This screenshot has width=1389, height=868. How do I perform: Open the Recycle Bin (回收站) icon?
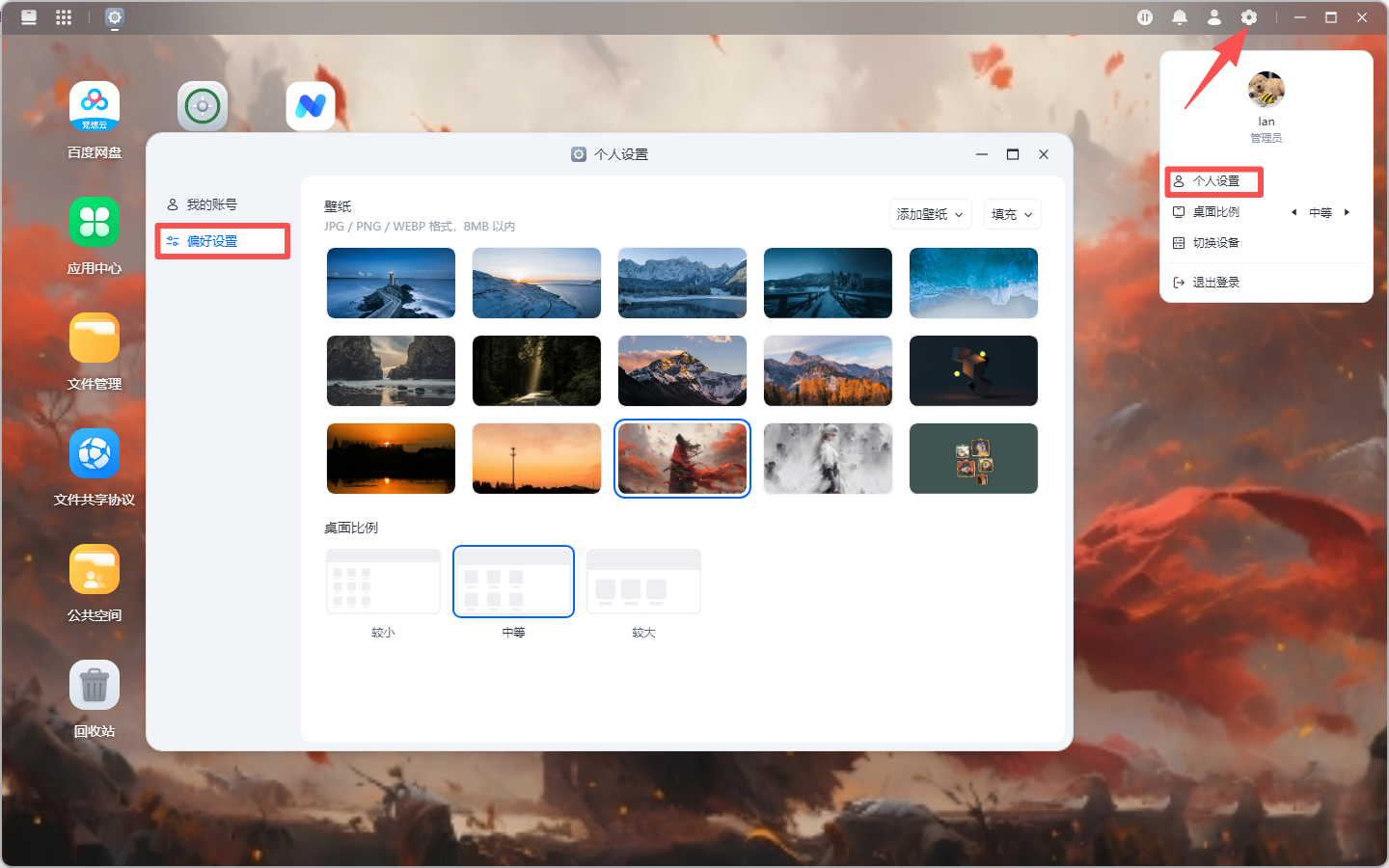click(95, 685)
